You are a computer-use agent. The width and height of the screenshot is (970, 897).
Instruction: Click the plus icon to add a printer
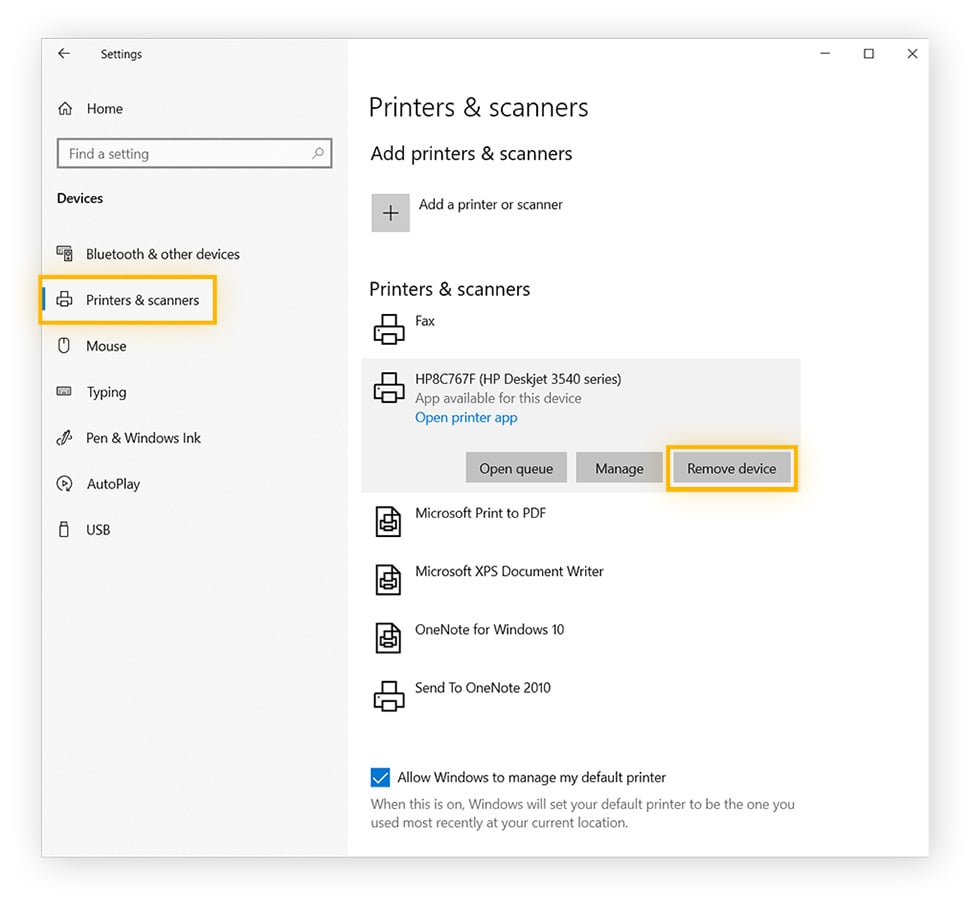click(x=390, y=212)
